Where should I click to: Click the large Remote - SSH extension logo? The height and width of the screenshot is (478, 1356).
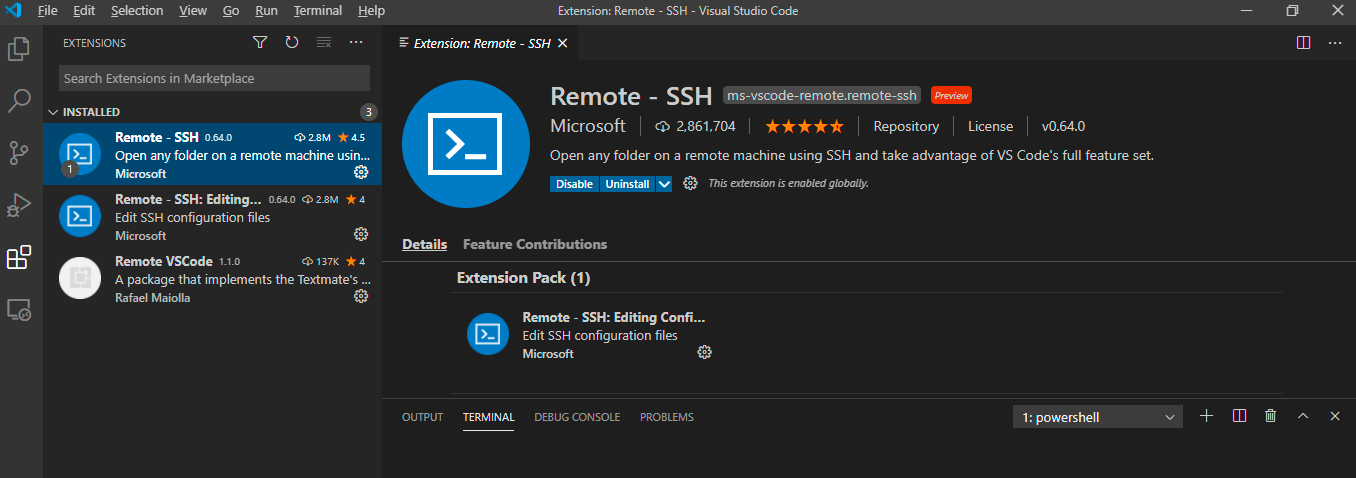point(466,144)
